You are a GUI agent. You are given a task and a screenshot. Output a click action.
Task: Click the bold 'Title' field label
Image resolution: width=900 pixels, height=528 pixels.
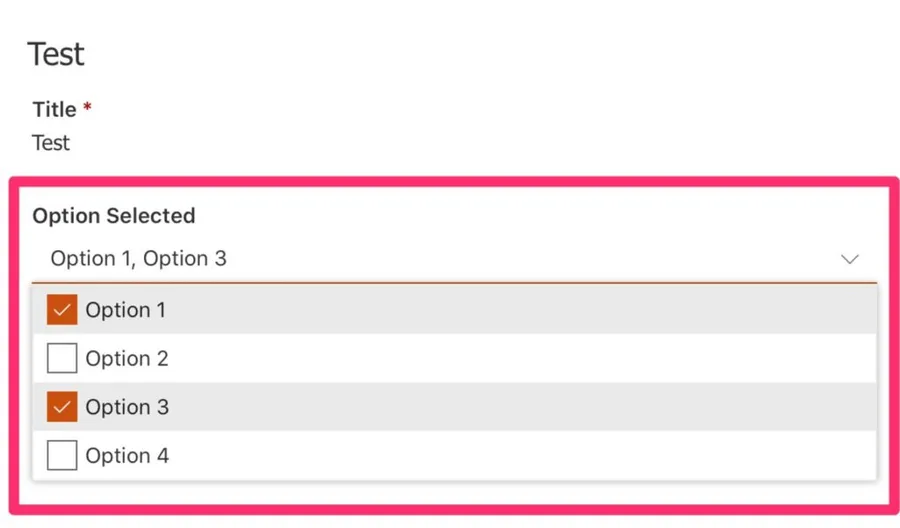[x=54, y=109]
